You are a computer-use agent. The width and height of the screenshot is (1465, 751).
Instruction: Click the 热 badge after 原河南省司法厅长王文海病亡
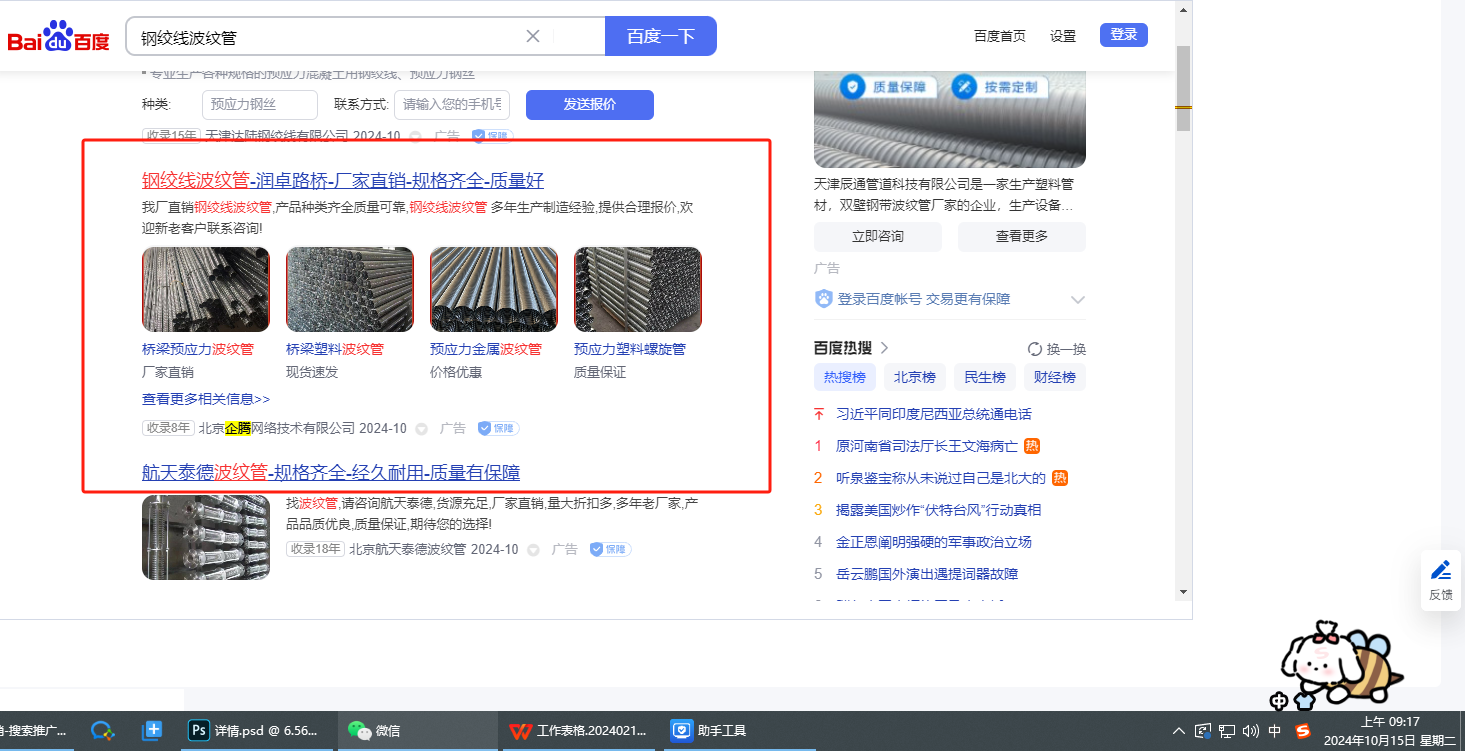(1032, 446)
